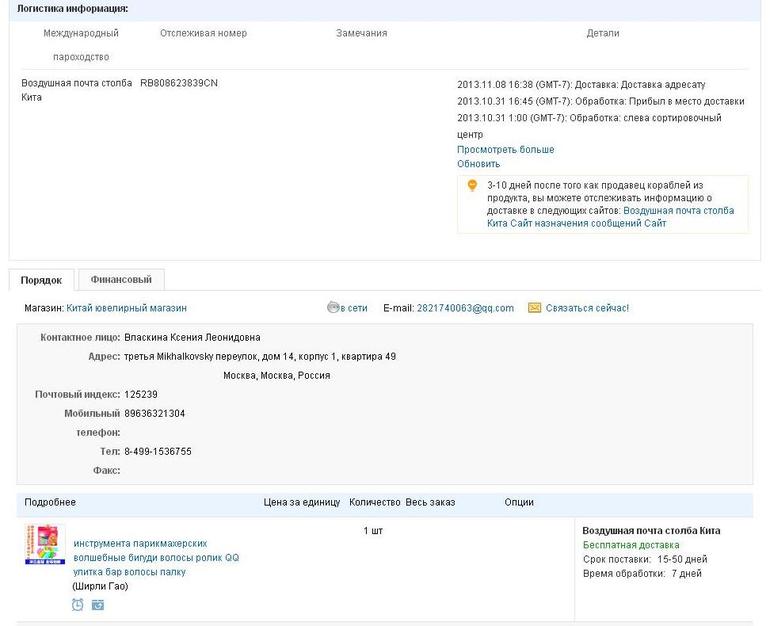
Task: Click the alarm clock icon under the product
Action: click(x=78, y=604)
